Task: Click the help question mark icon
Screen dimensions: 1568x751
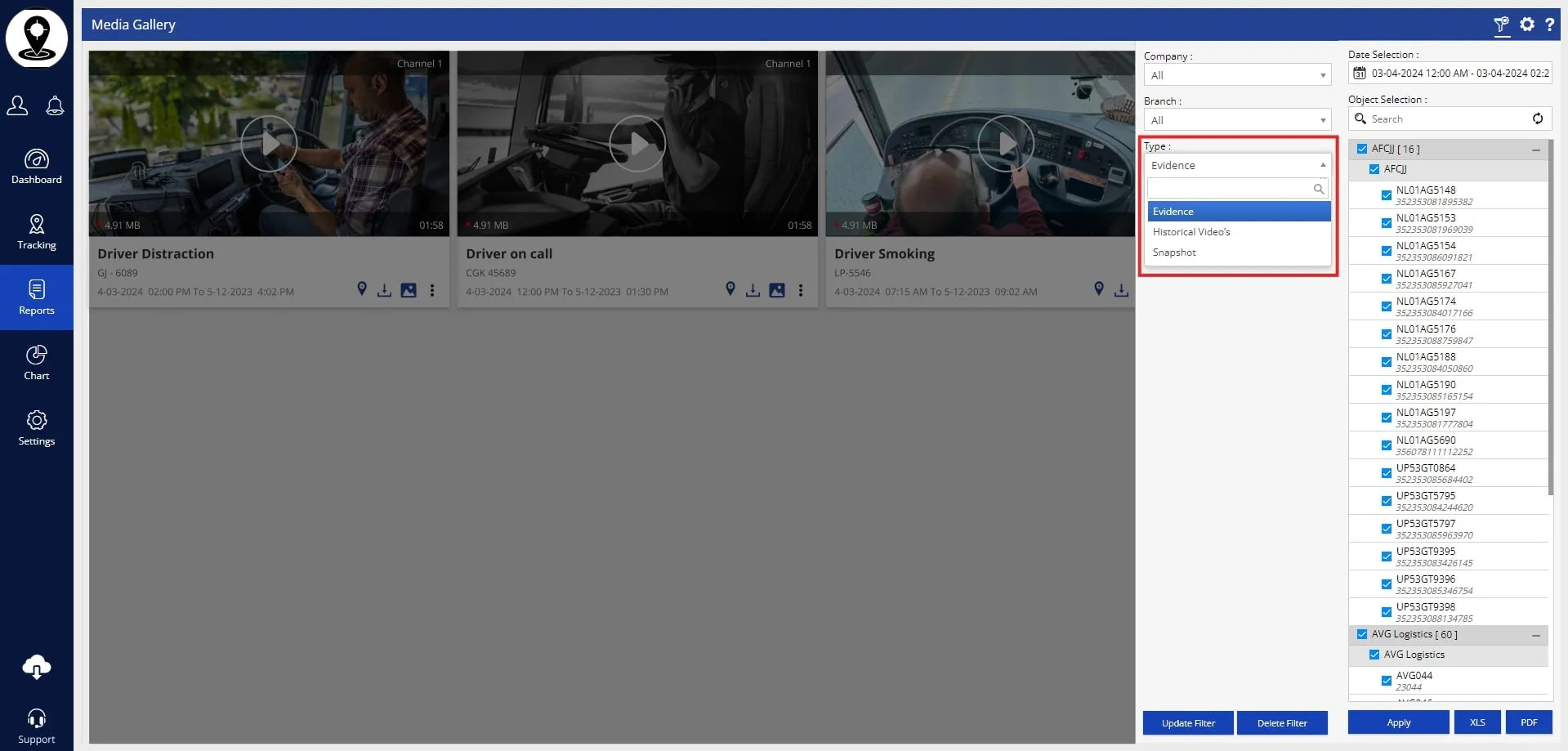Action: point(1549,25)
